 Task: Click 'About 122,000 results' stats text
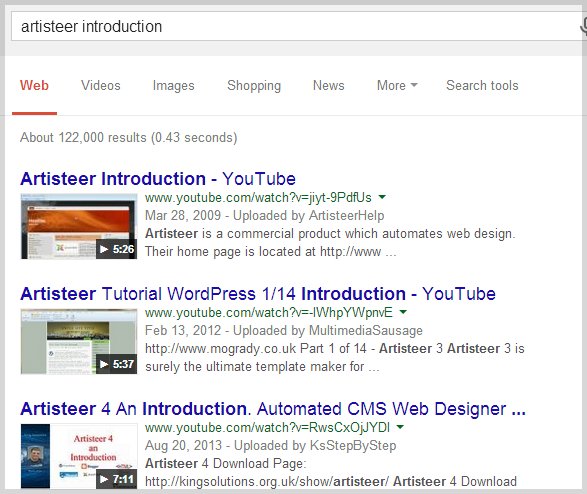pos(128,137)
